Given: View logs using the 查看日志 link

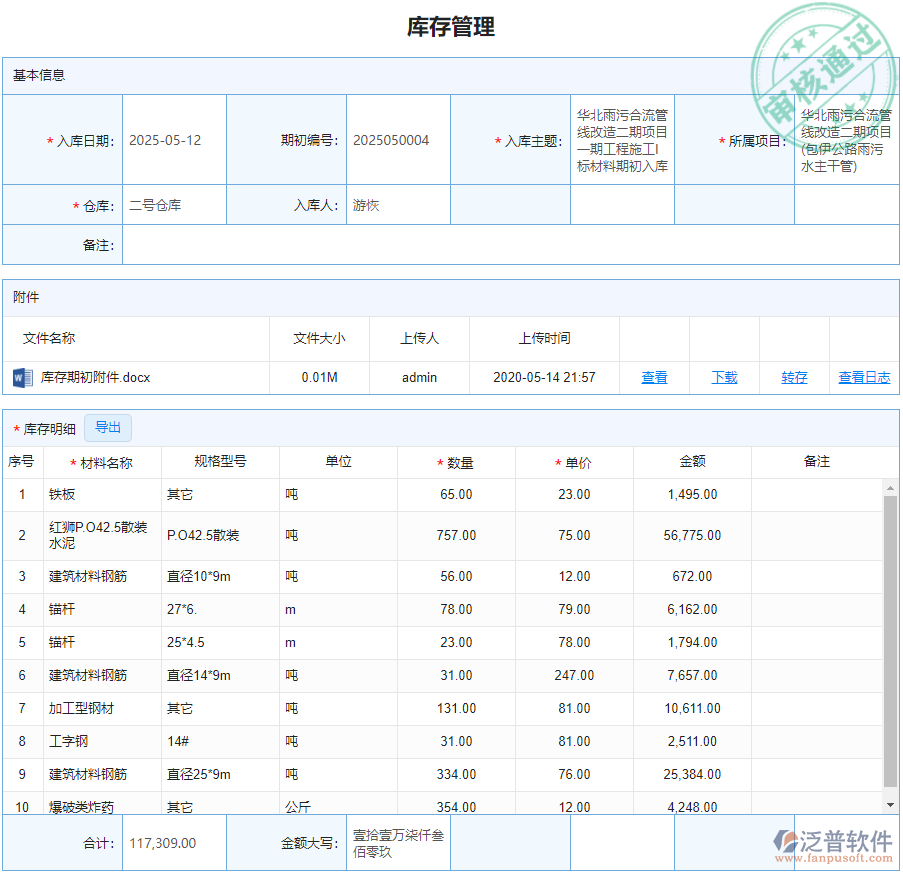Looking at the screenshot, I should point(864,377).
